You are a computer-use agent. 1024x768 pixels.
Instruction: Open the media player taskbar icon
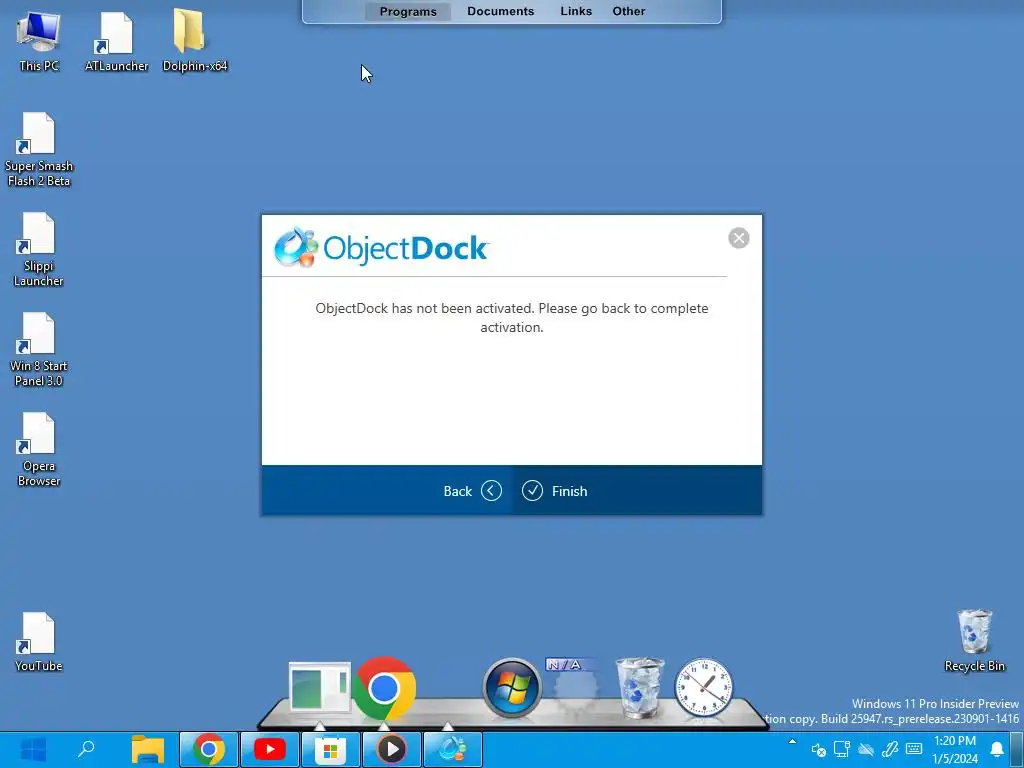point(392,749)
